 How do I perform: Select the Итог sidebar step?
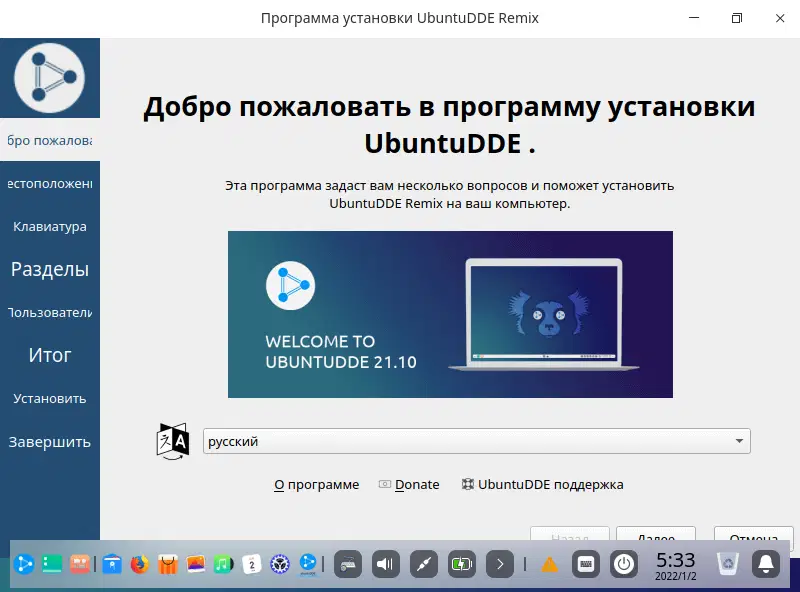[50, 355]
